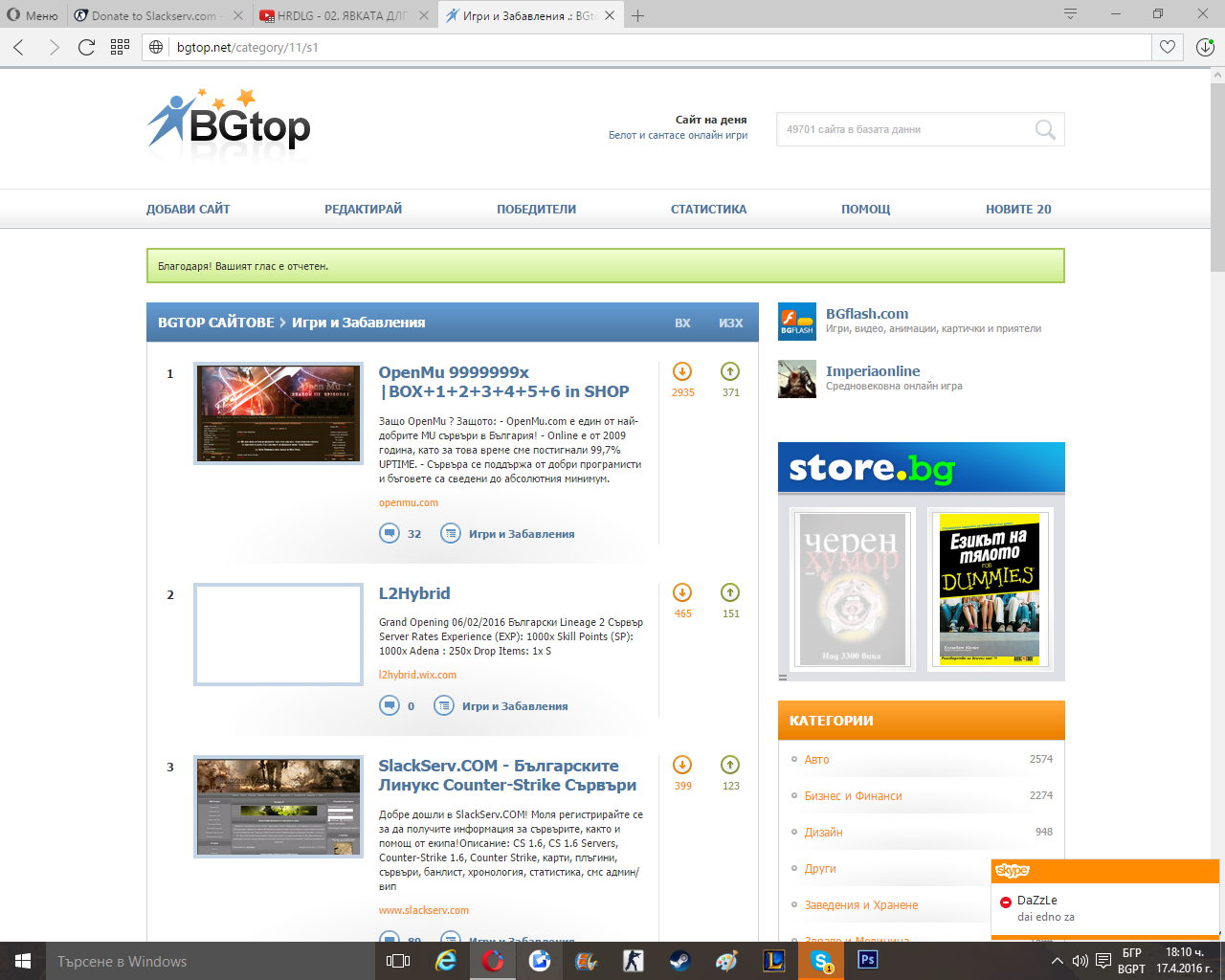
Task: Open ПОБЕДИТЕЛИ menu item
Action: coord(537,209)
